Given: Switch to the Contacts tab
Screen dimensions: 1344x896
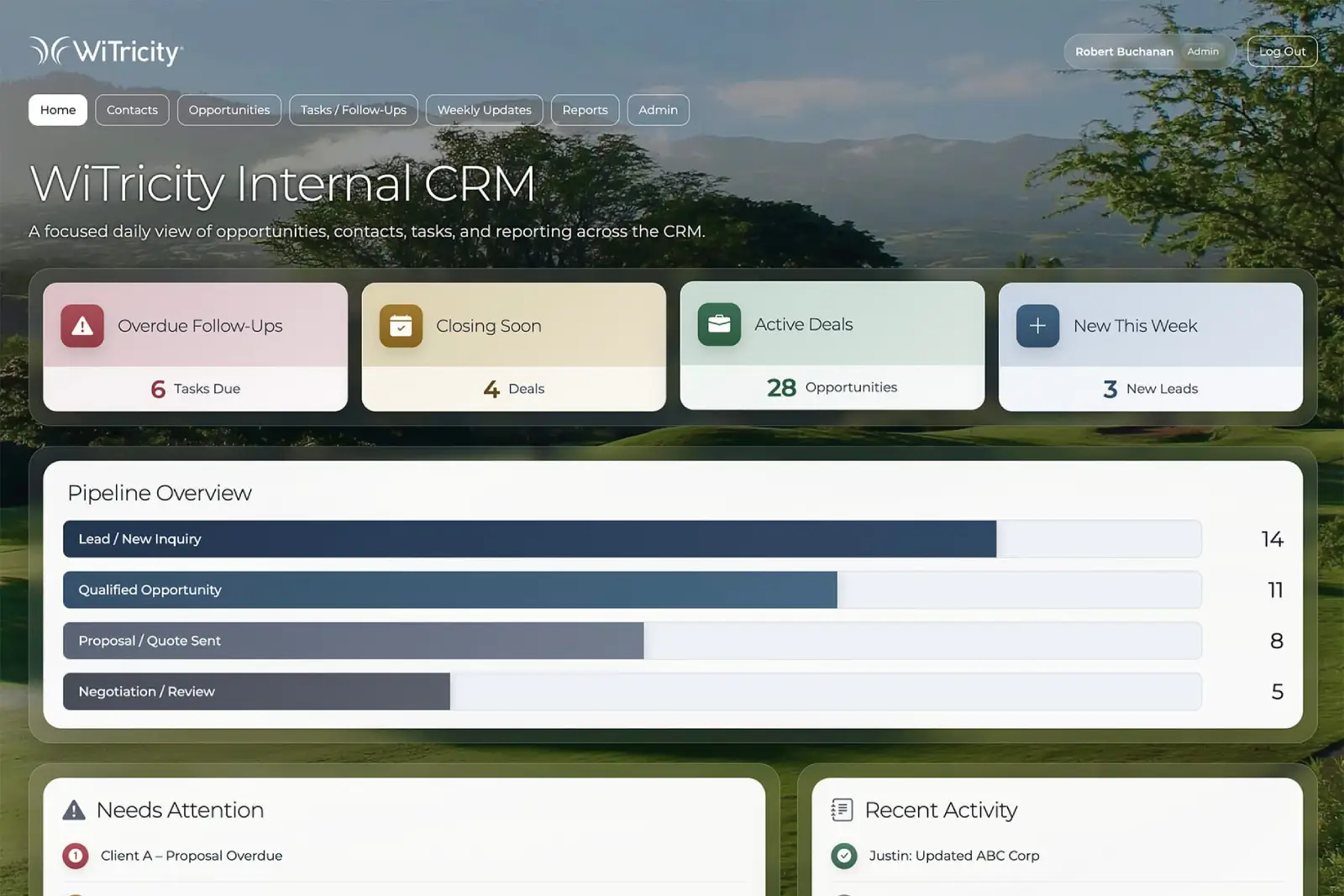Looking at the screenshot, I should click(x=132, y=110).
